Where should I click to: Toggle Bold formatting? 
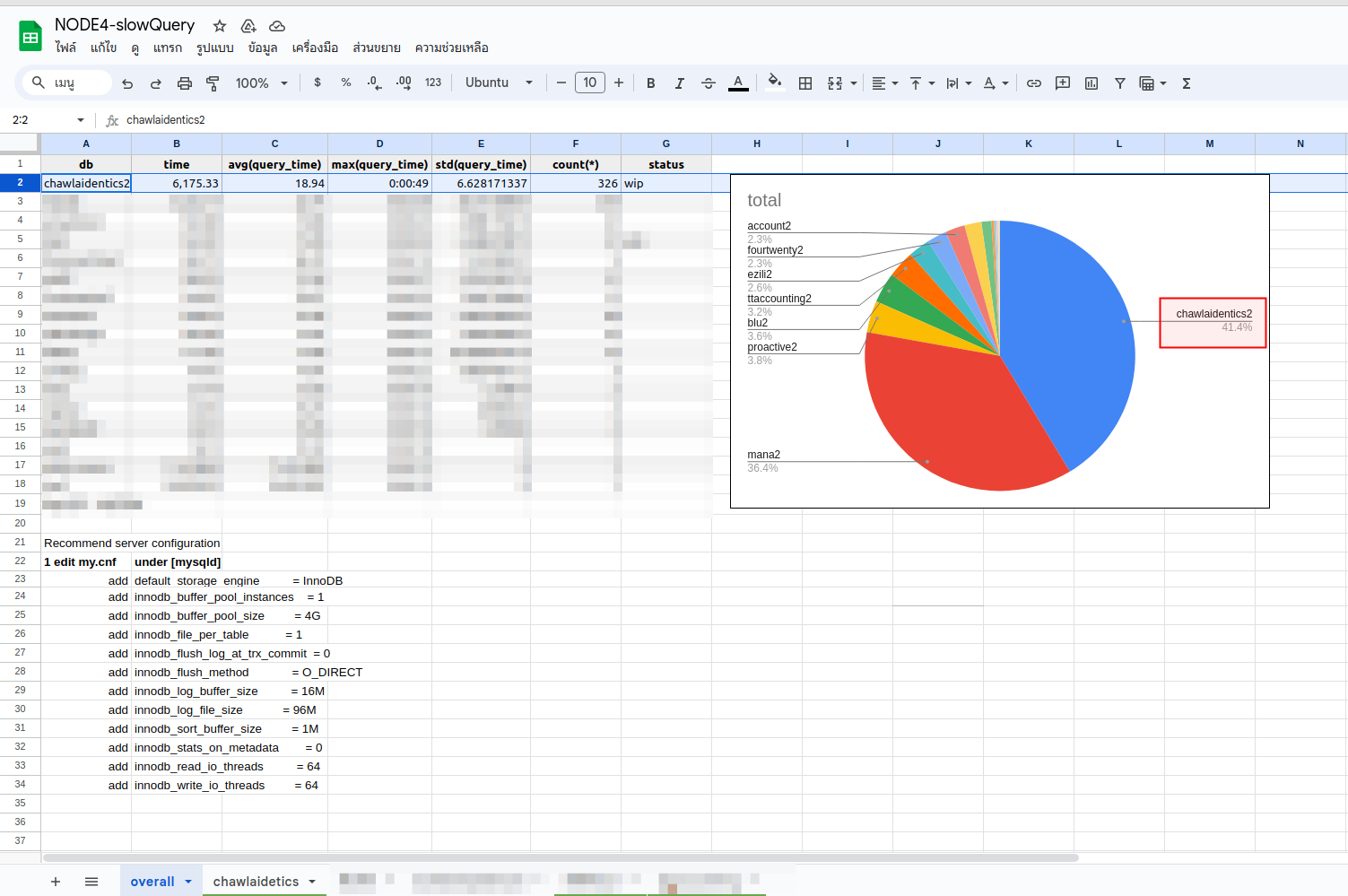[x=651, y=83]
